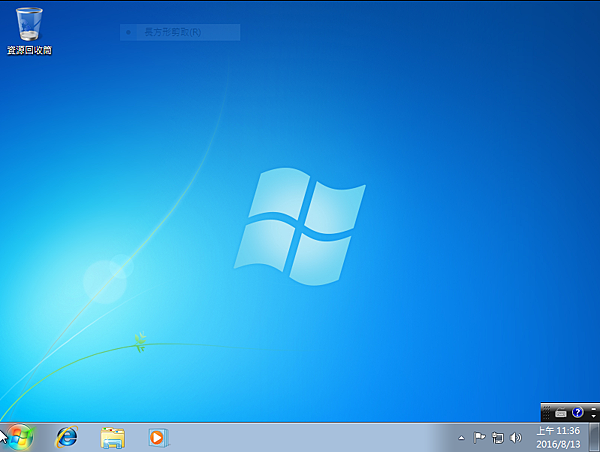
Task: Open the IME keyboard icon on language bar
Action: 561,413
